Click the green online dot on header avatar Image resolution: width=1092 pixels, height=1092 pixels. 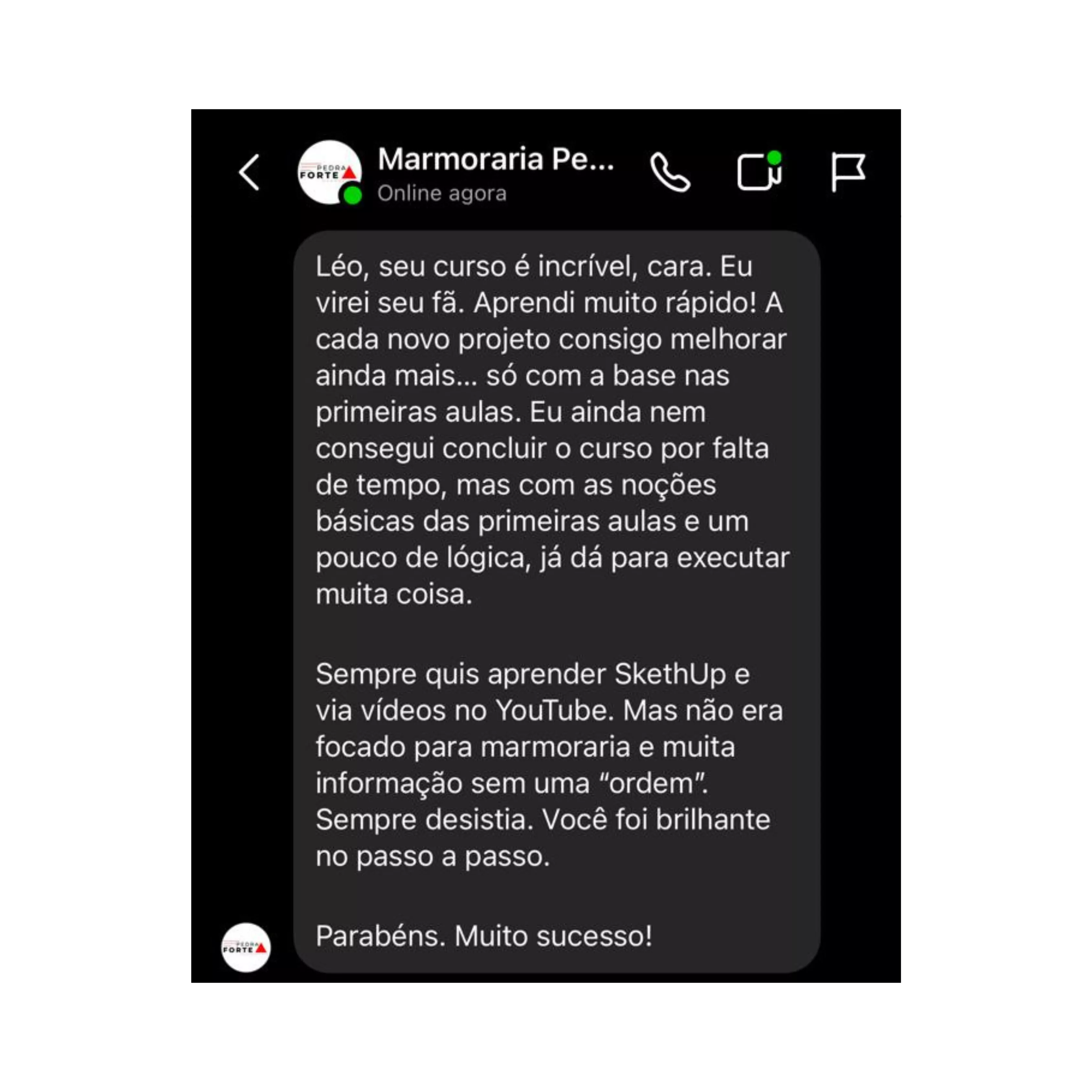353,195
